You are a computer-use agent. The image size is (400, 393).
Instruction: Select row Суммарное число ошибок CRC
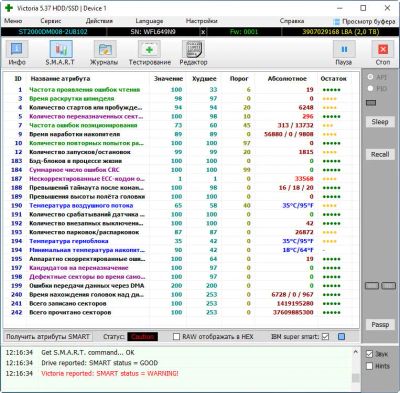point(182,170)
